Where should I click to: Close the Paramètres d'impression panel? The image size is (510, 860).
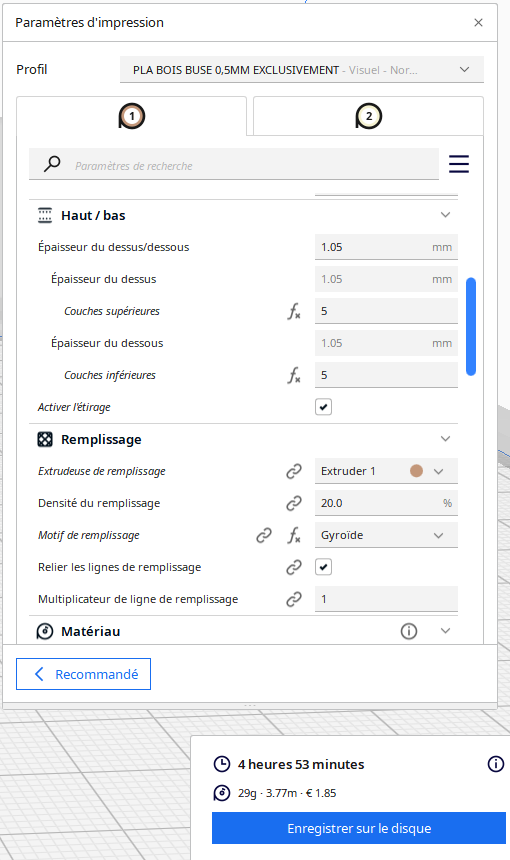(478, 22)
